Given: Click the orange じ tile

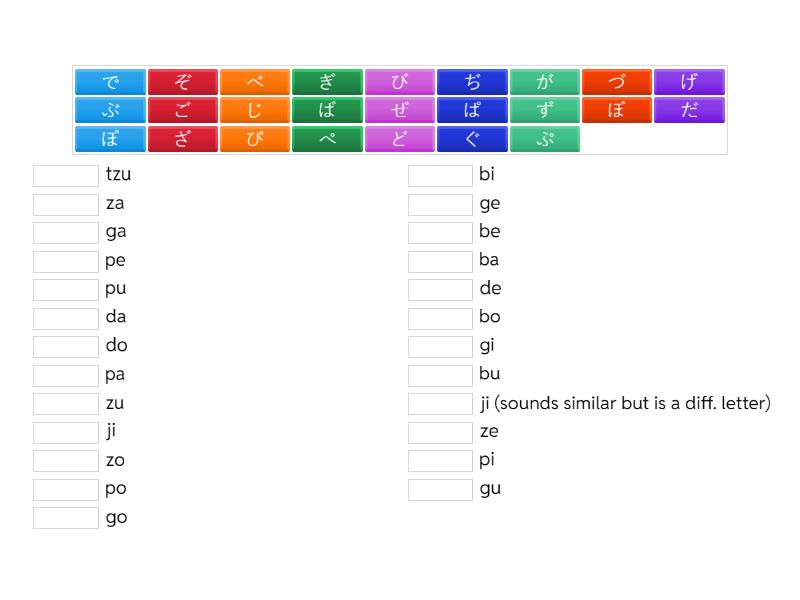Looking at the screenshot, I should (255, 110).
